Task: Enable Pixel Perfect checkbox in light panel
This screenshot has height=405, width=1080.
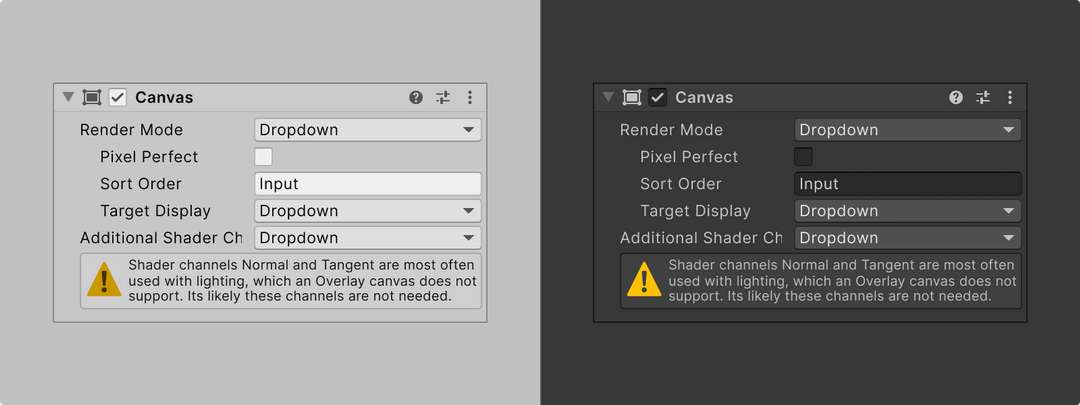Action: (x=264, y=157)
